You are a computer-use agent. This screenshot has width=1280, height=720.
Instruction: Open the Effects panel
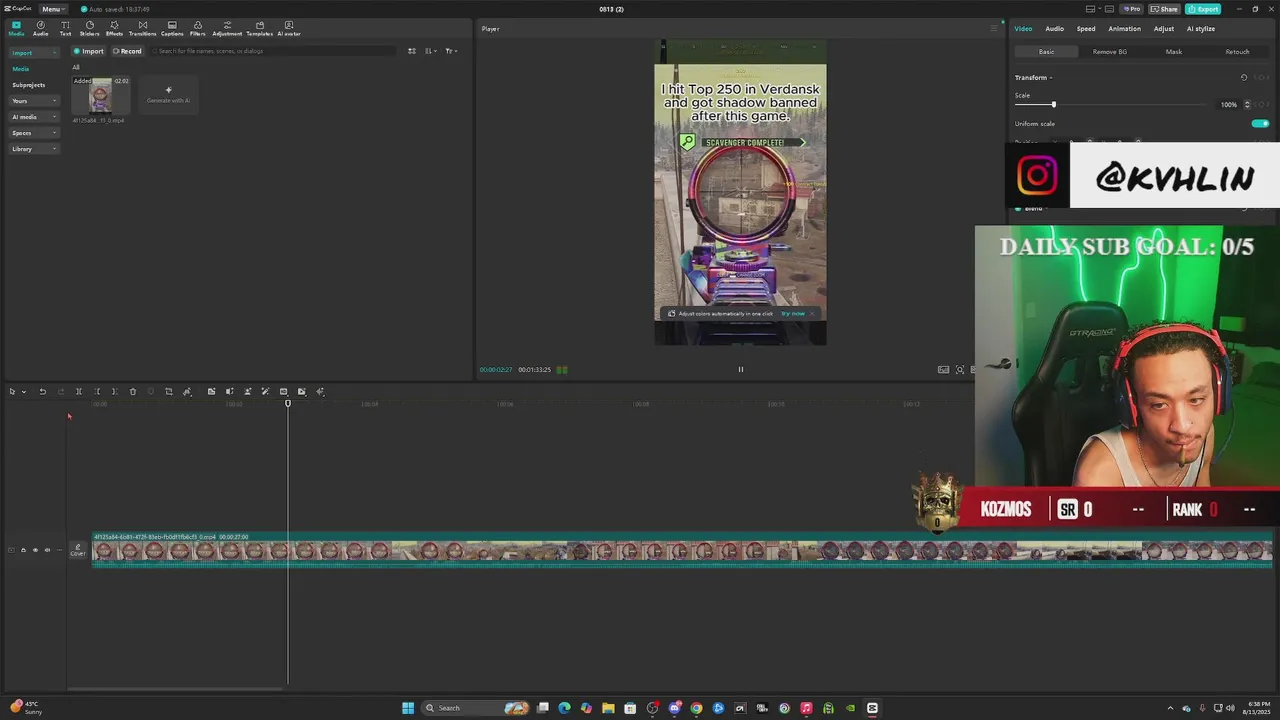tap(114, 28)
